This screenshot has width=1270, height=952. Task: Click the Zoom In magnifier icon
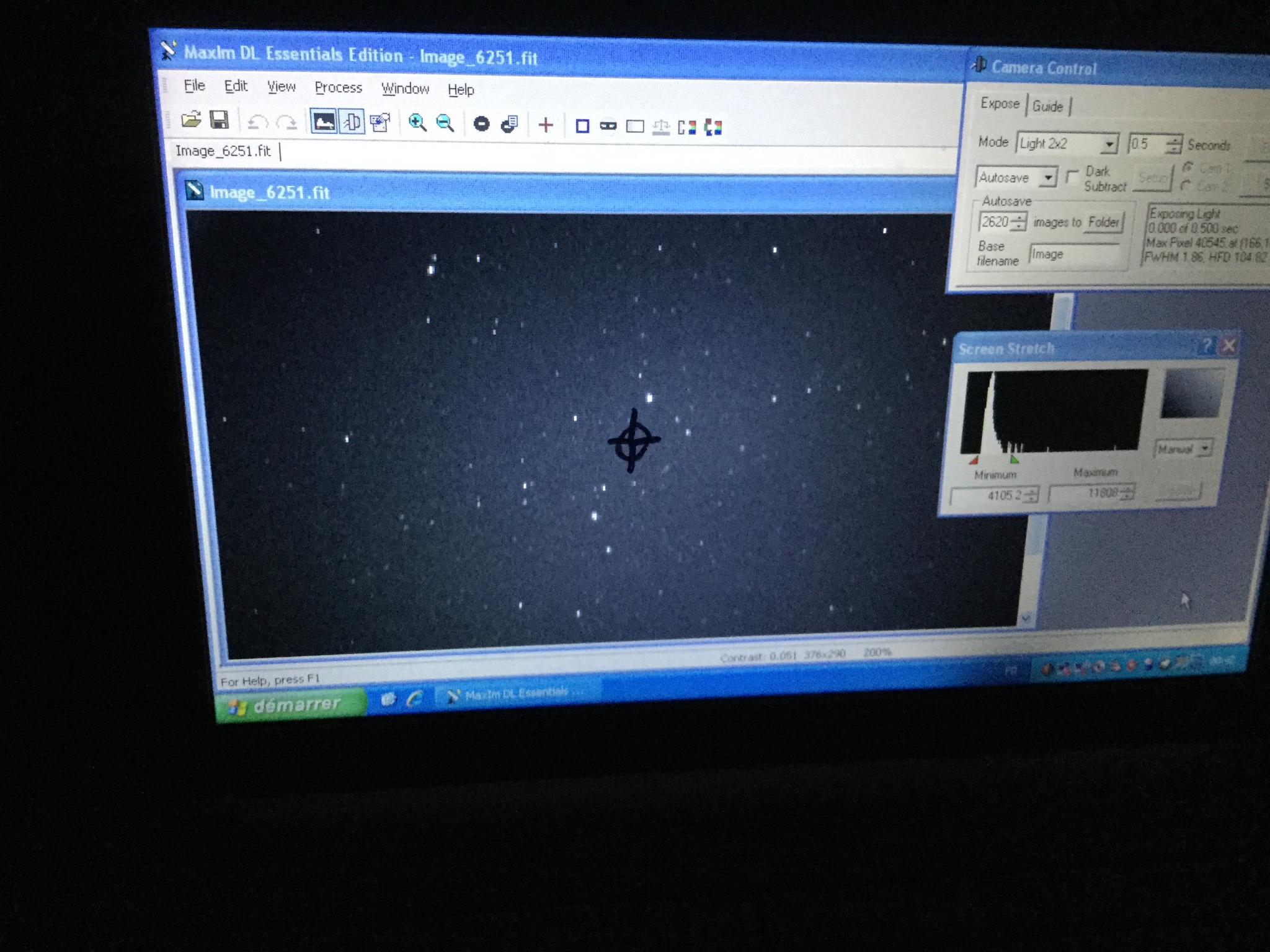coord(417,123)
